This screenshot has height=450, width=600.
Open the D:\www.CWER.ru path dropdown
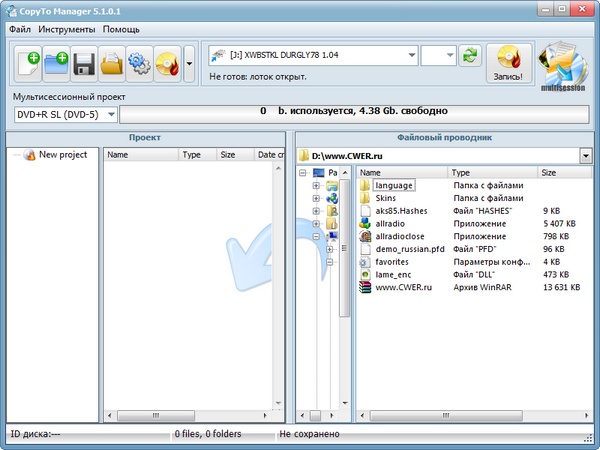(585, 156)
